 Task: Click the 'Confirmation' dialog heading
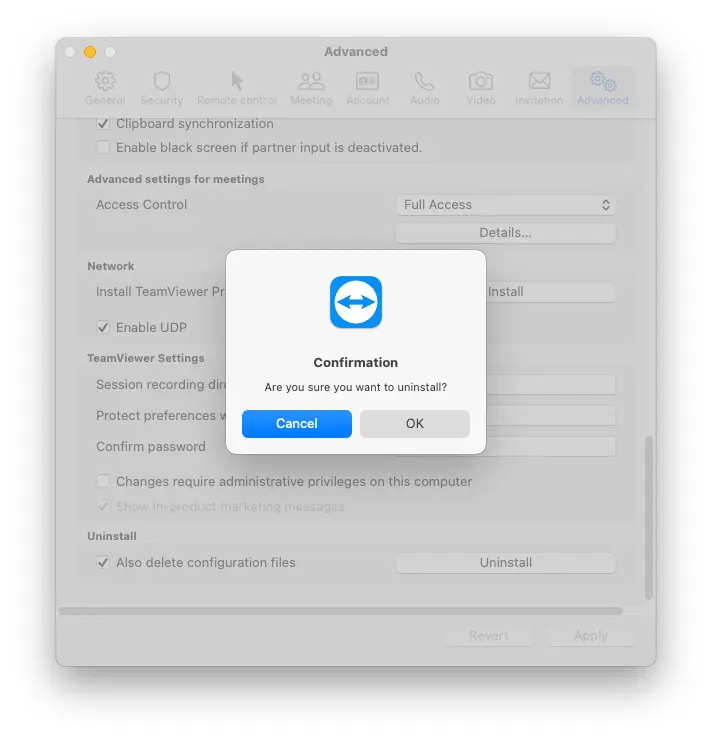(x=356, y=362)
